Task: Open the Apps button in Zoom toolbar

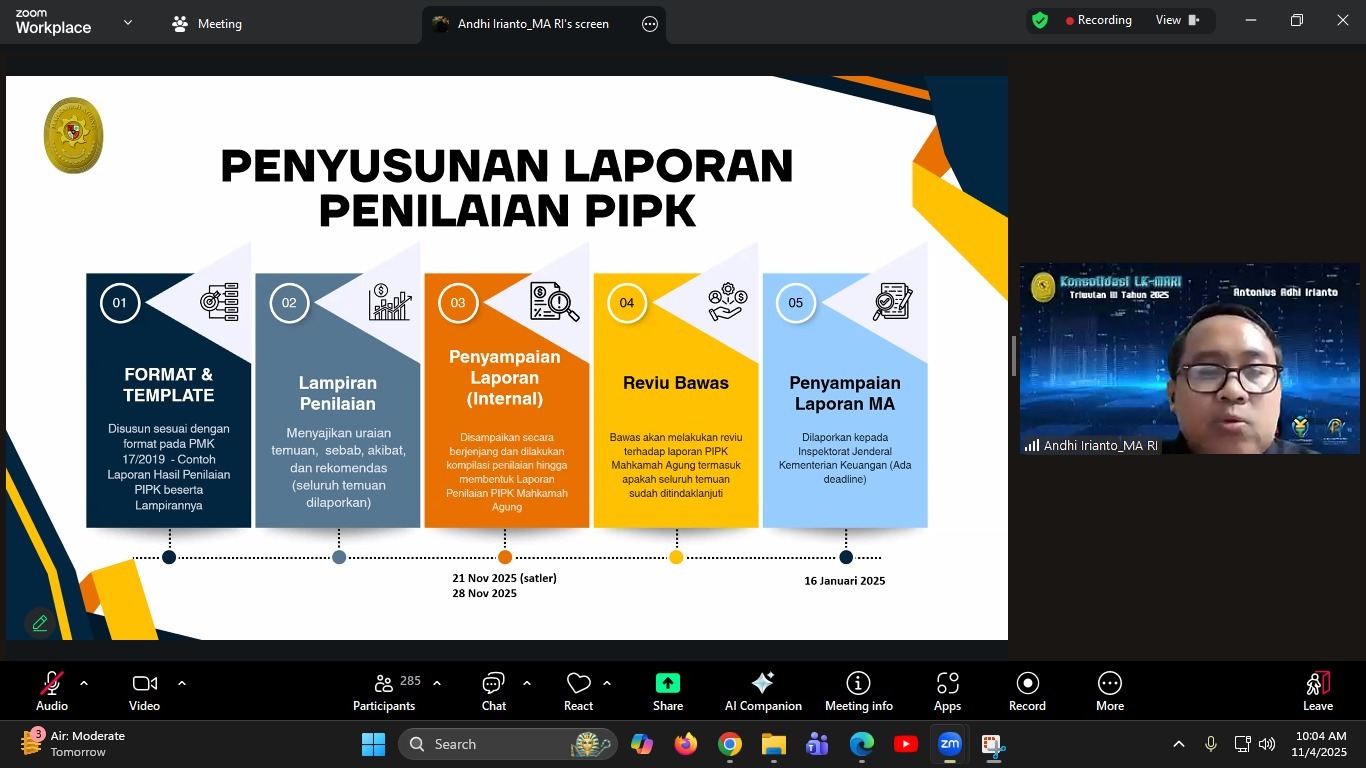Action: [947, 691]
